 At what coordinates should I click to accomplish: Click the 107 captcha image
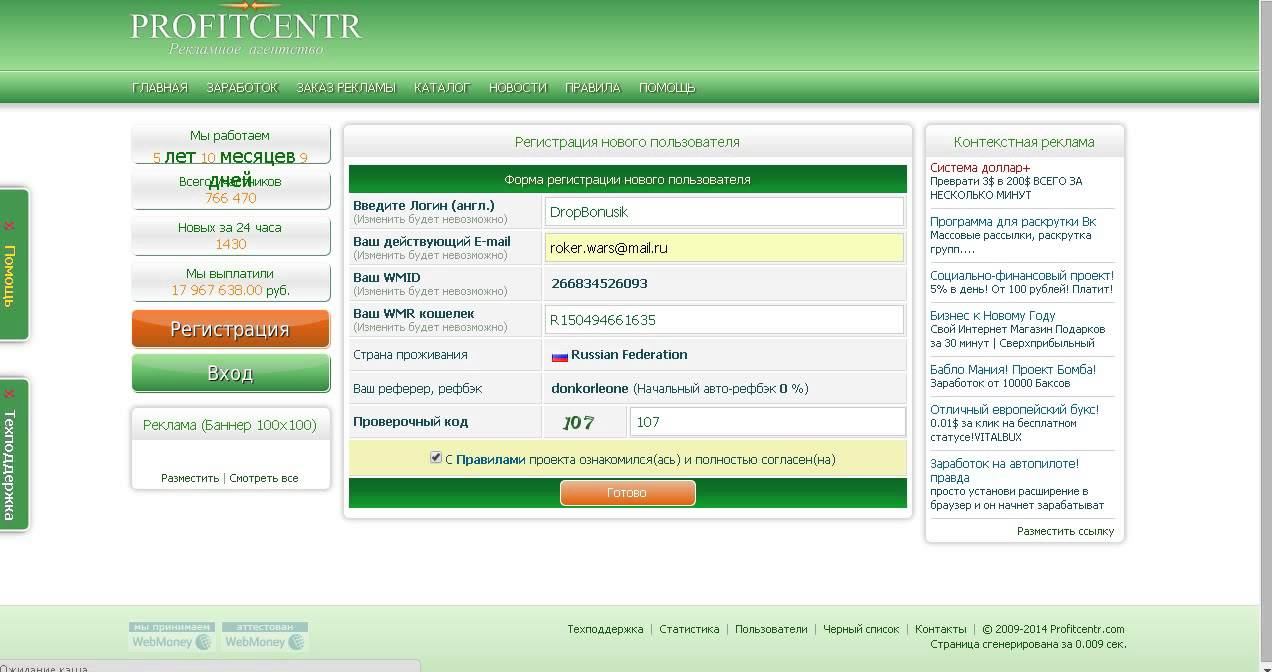click(x=578, y=422)
